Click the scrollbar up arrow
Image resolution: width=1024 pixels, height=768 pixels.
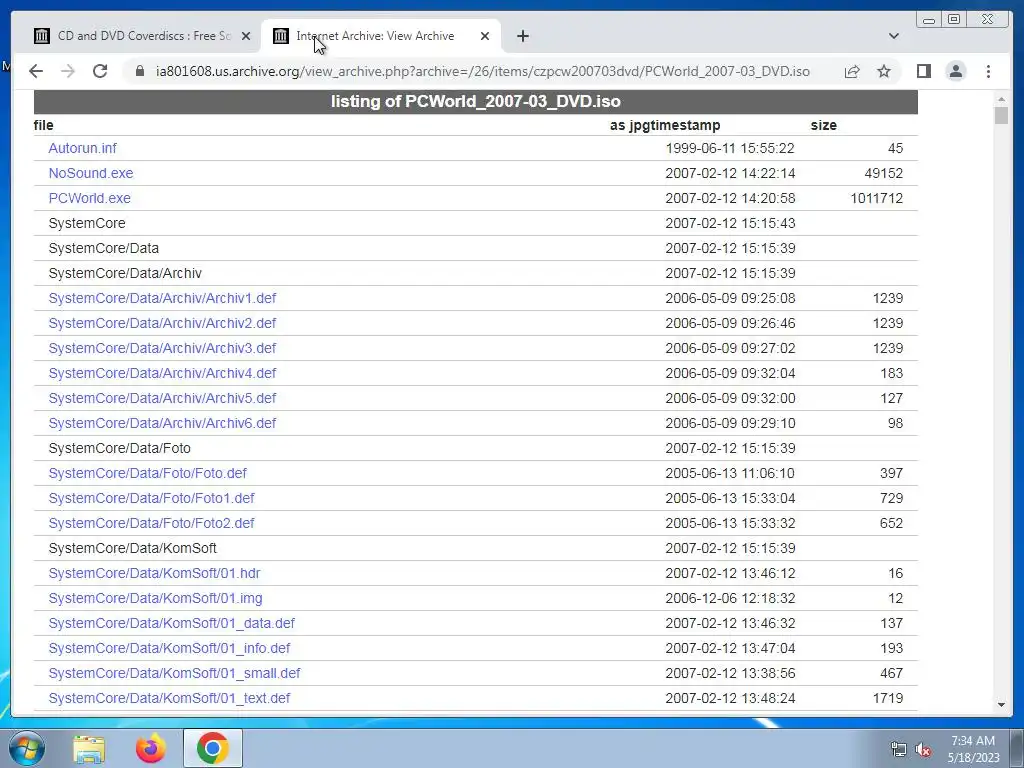(1001, 99)
